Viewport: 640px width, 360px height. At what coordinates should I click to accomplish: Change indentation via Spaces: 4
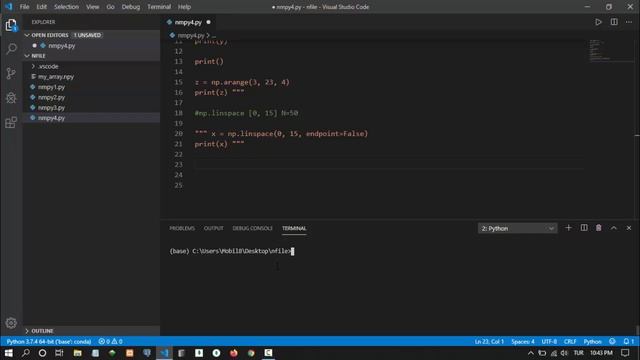pos(522,341)
